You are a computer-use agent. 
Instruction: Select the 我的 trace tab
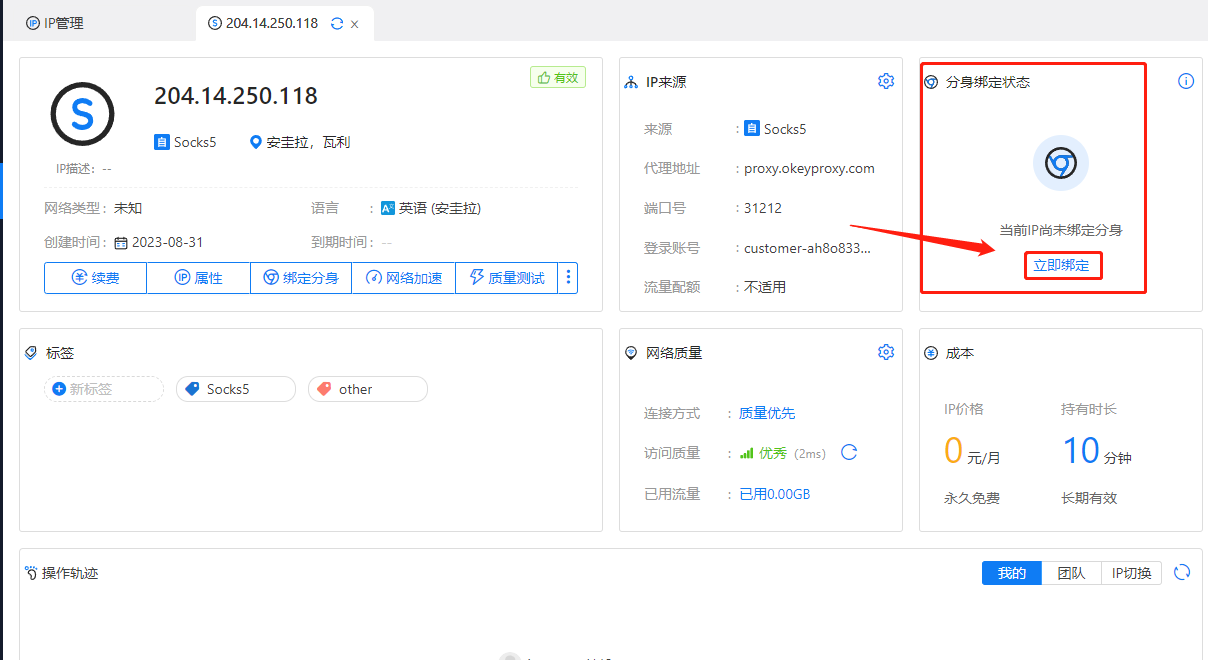click(1011, 573)
